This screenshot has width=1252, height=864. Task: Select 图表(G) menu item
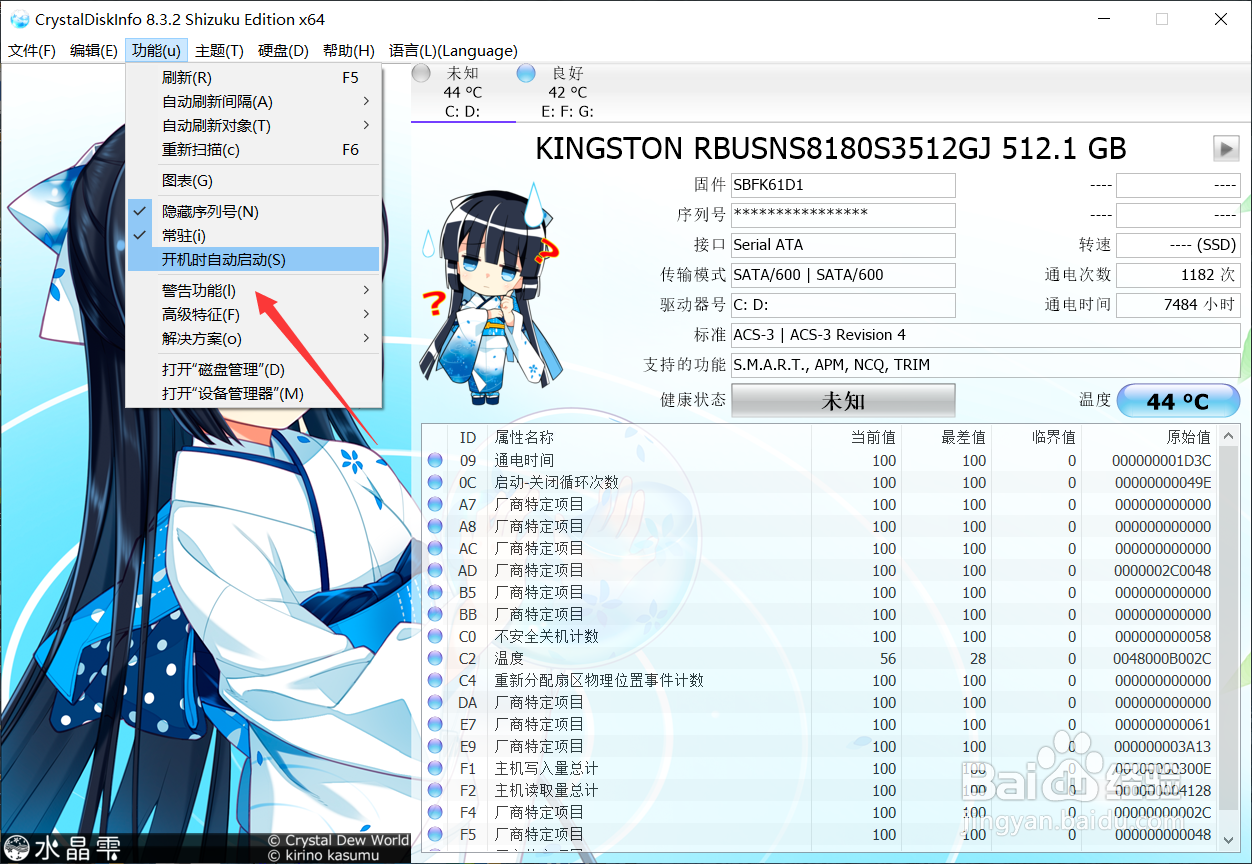tap(254, 181)
